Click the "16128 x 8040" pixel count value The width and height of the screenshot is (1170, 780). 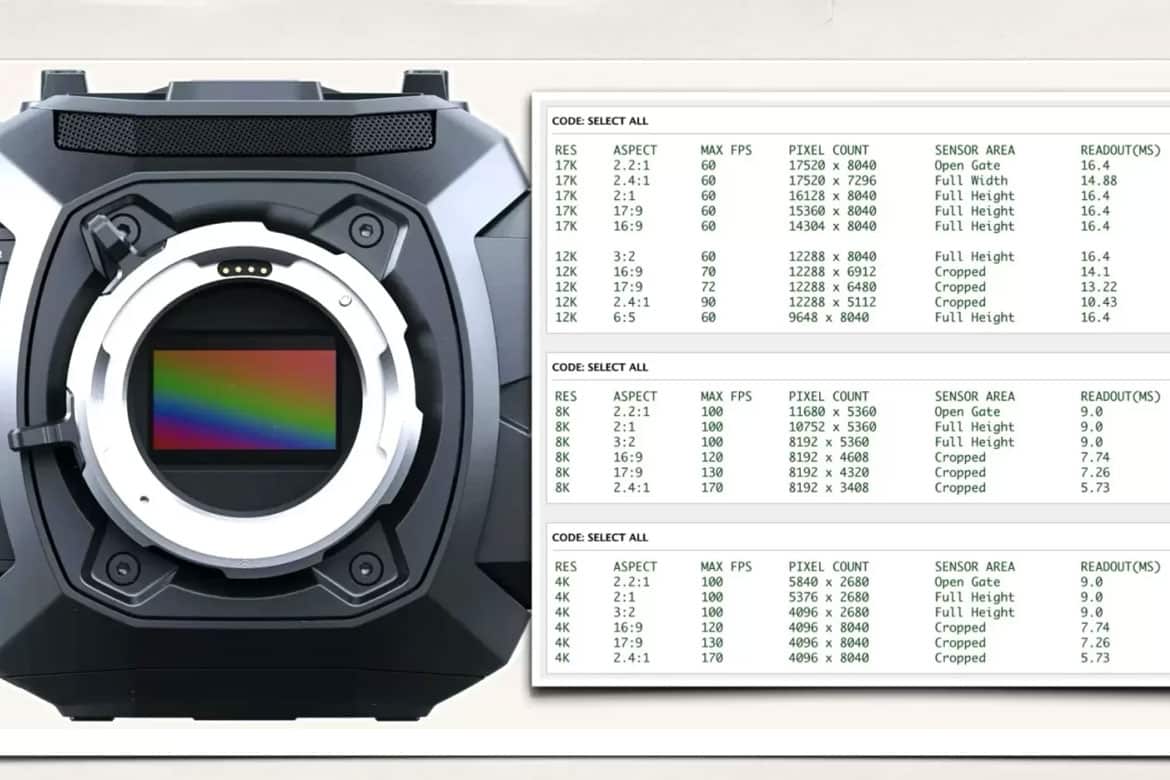coord(832,196)
